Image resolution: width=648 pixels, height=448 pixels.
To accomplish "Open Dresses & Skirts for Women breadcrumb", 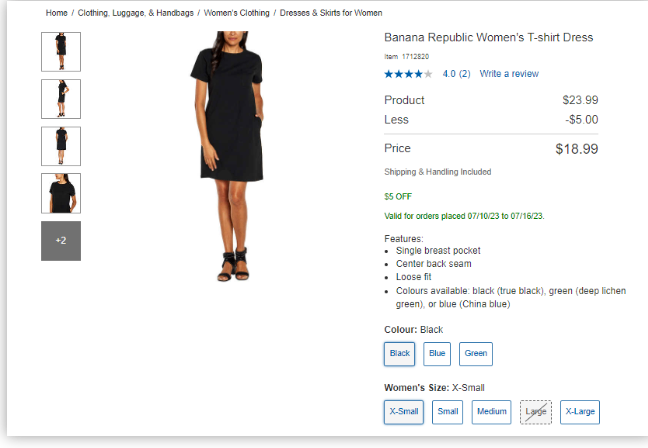I will 331,13.
